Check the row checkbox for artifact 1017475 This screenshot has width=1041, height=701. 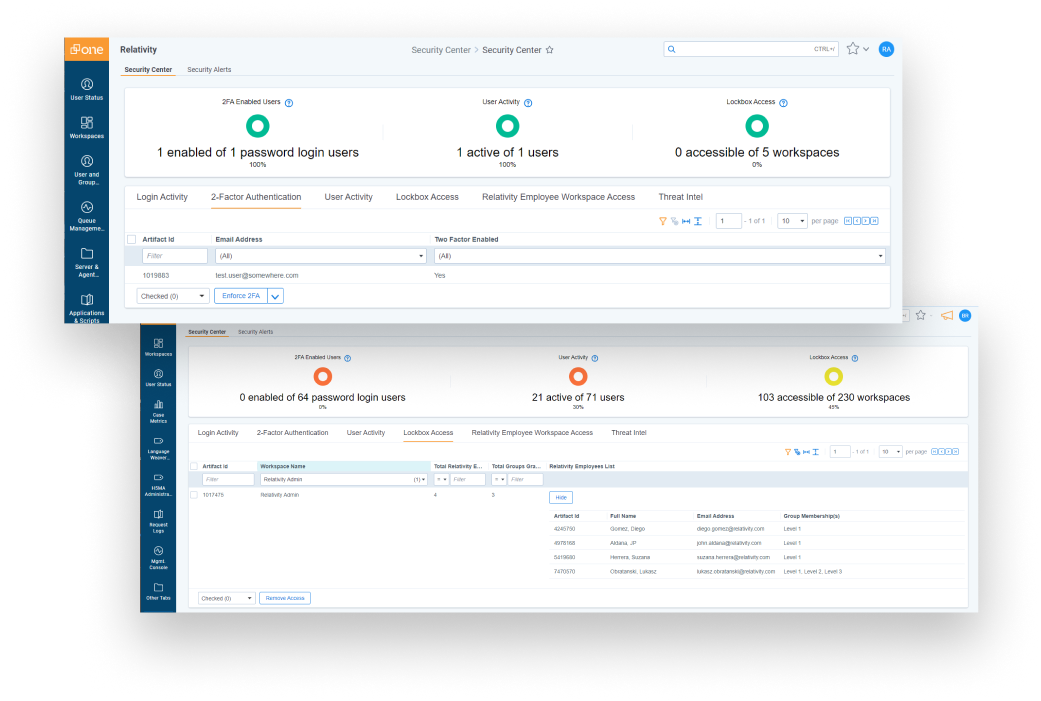194,495
